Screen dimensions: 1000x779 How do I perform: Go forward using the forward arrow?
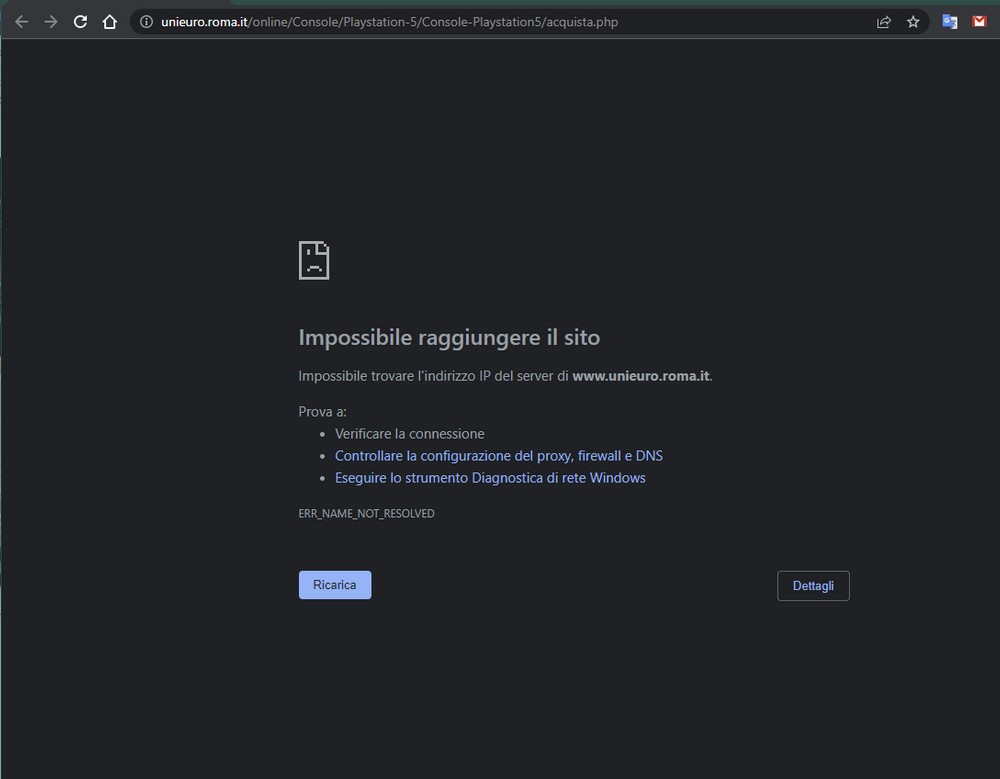pyautogui.click(x=51, y=22)
